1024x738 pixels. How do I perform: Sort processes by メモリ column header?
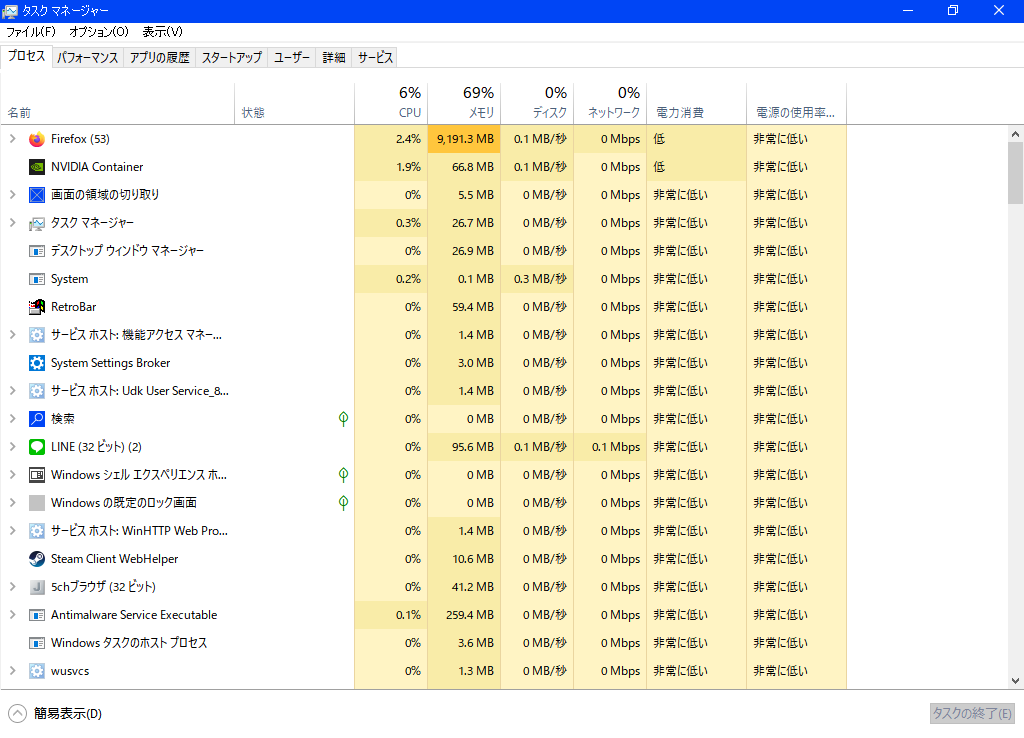click(x=464, y=104)
